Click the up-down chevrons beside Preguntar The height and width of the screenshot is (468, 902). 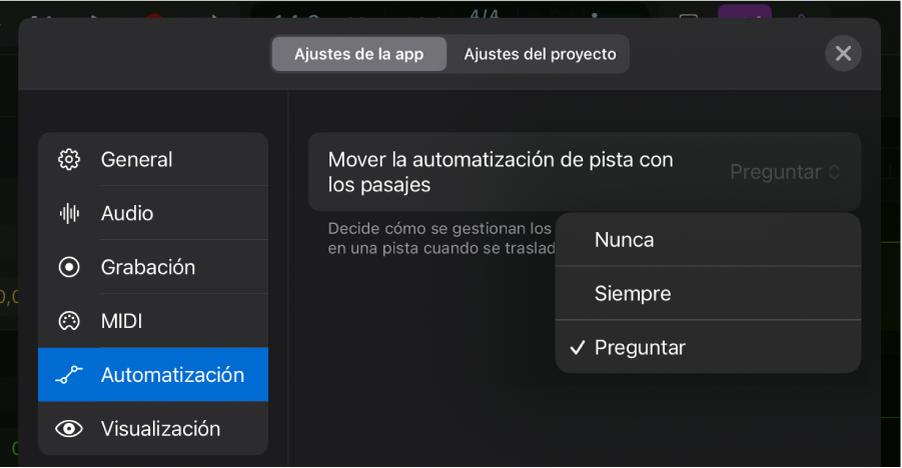(834, 172)
